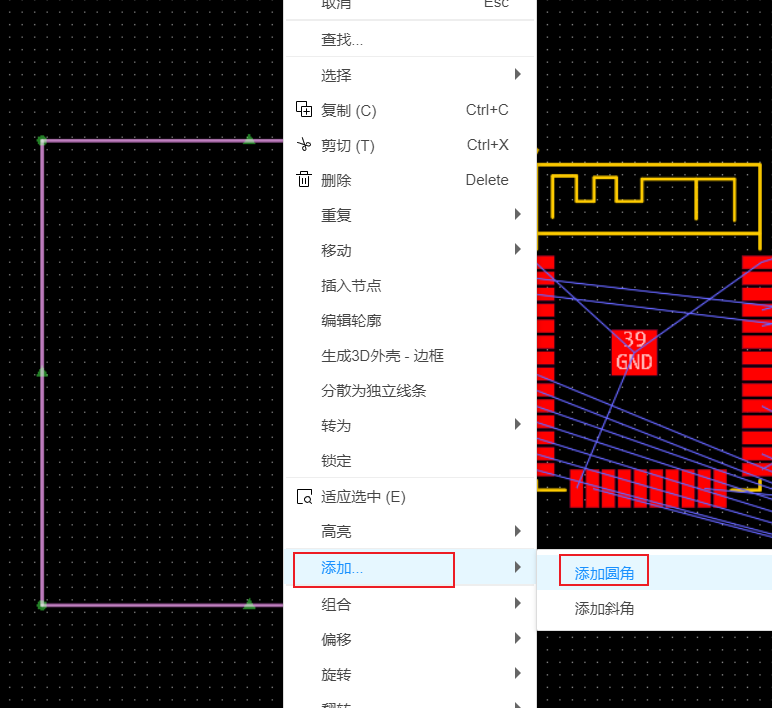Select 分散为独立线条 option

click(410, 390)
